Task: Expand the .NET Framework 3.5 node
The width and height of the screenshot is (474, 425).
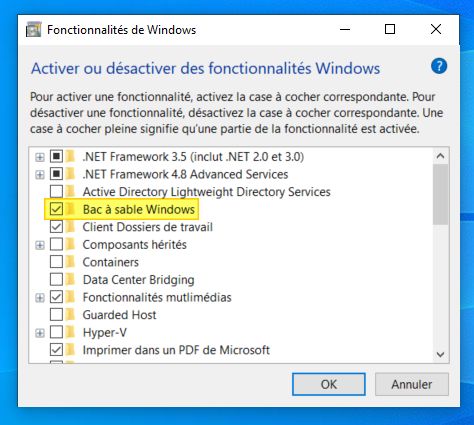Action: 40,156
